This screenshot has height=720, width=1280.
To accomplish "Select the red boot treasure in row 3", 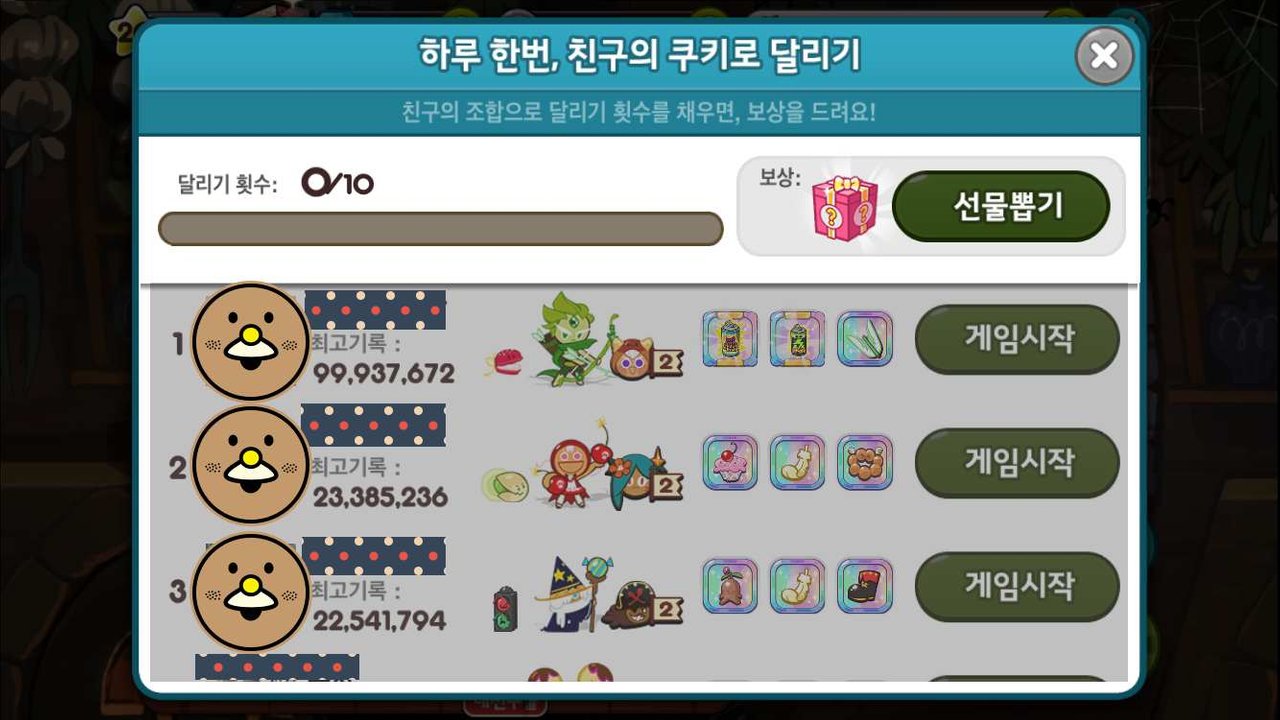I will 864,586.
